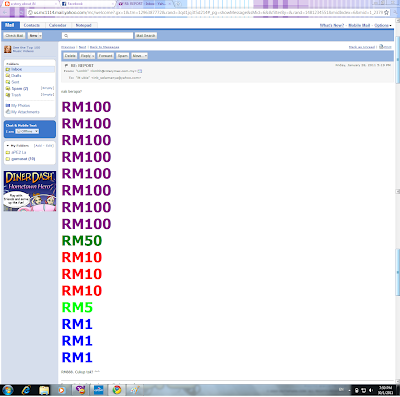Click the Chrome back arrow button

5,12
